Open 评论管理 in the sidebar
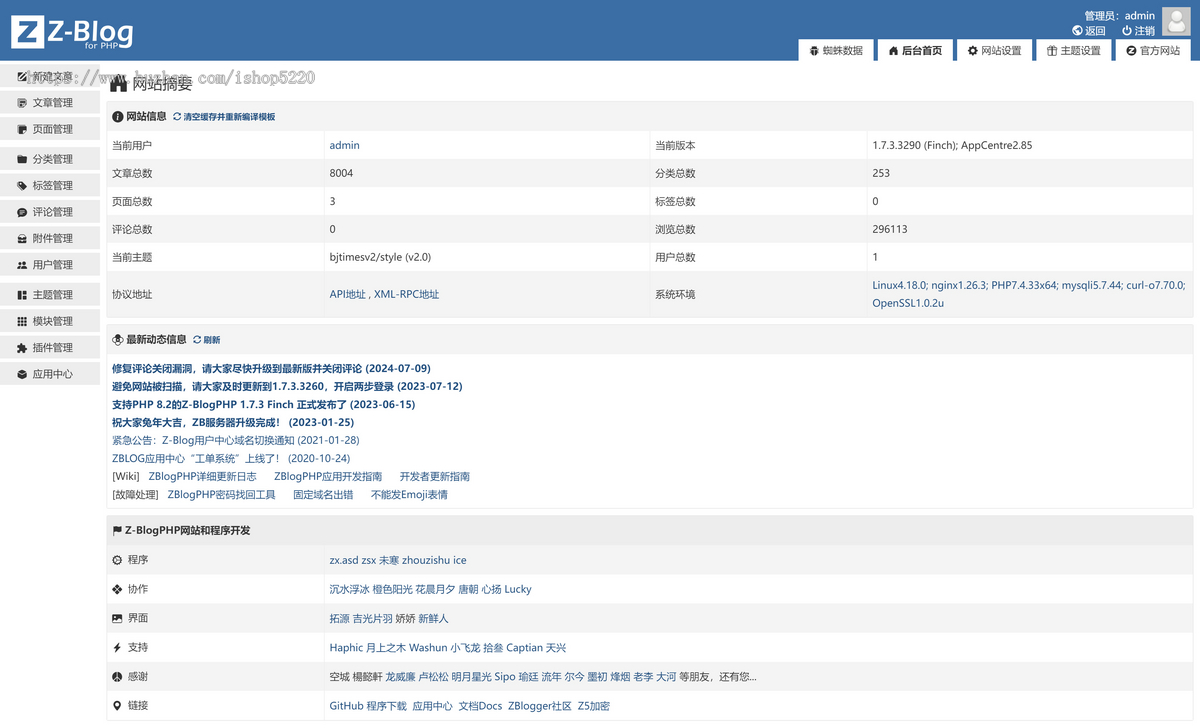The width and height of the screenshot is (1200, 728). click(50, 212)
